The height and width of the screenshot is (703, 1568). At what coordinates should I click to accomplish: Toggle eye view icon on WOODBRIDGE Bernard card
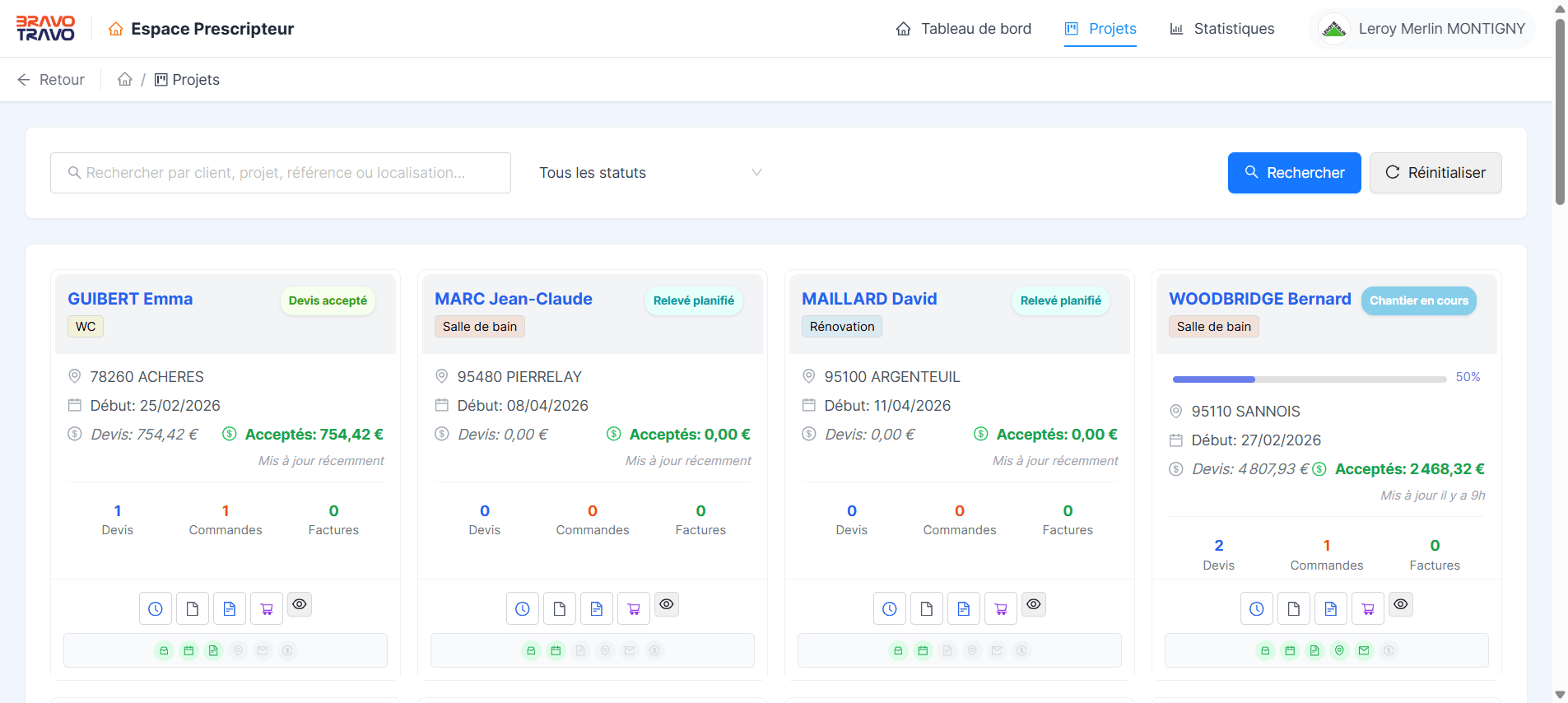coord(1401,604)
